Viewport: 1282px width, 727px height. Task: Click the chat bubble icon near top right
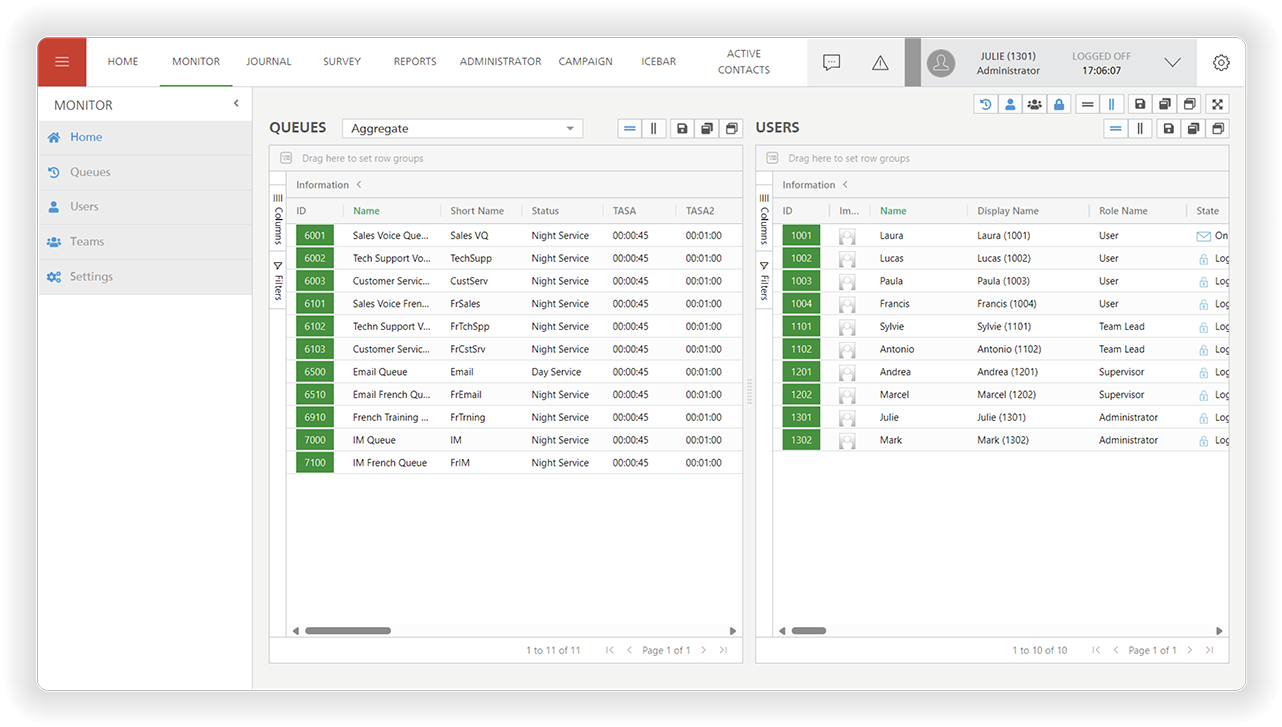coord(831,62)
